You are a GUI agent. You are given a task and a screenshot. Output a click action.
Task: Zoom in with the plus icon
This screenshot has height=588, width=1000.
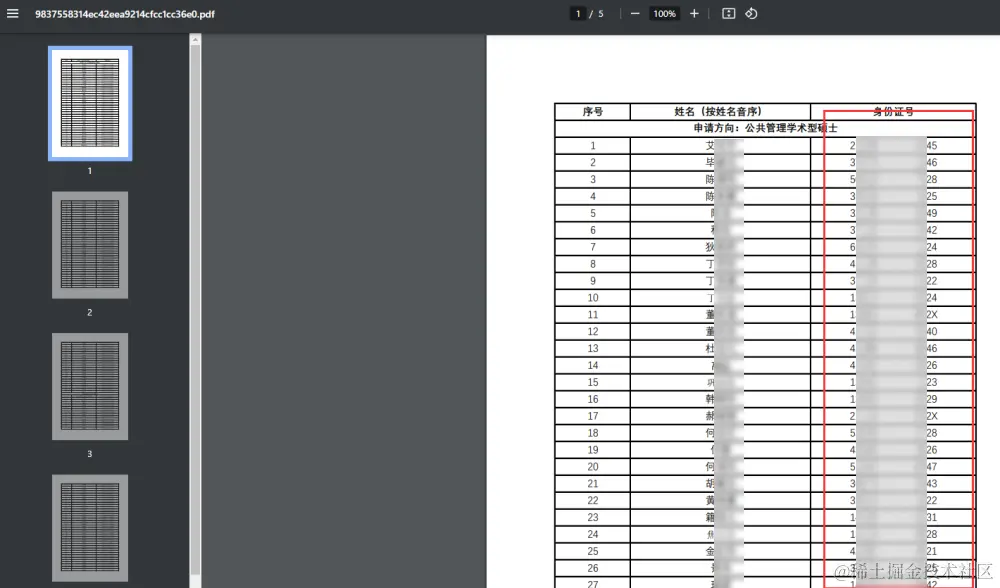point(694,13)
